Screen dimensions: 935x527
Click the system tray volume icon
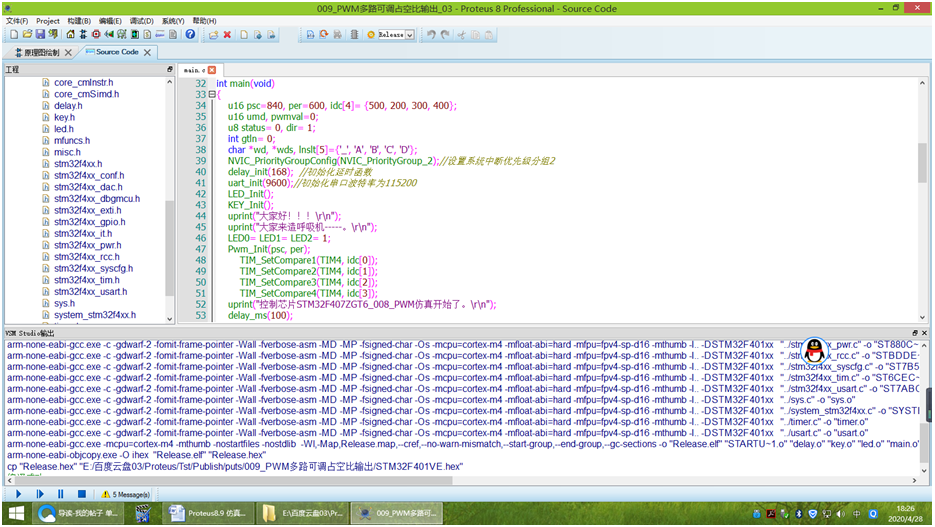coord(841,513)
